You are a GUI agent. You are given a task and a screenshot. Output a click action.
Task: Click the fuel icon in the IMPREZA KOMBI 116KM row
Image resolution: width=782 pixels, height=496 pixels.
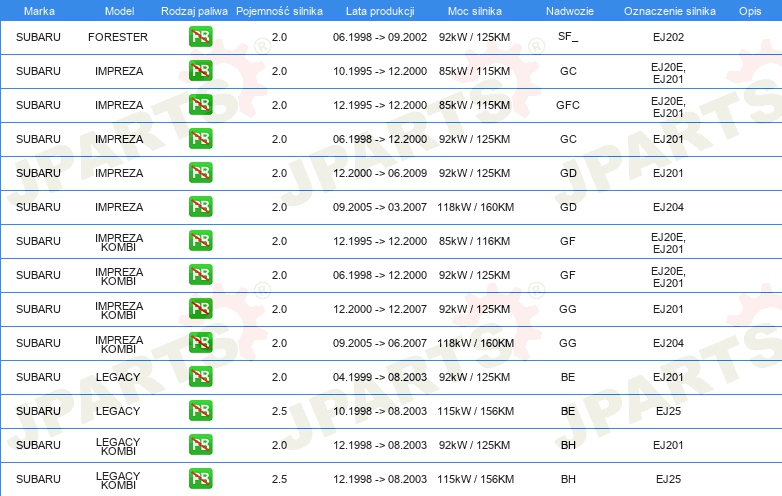(x=200, y=241)
